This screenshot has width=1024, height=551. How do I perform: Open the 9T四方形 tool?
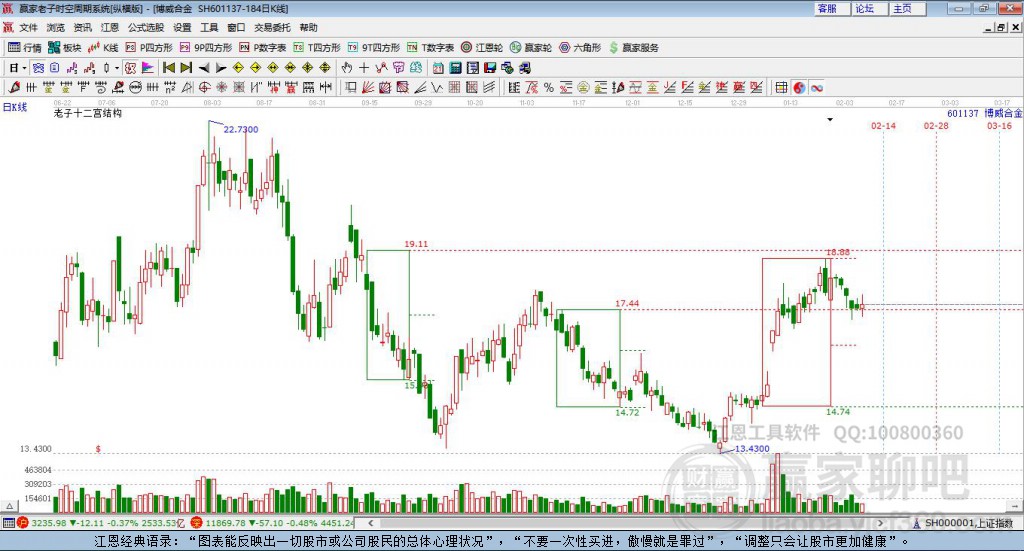(374, 48)
